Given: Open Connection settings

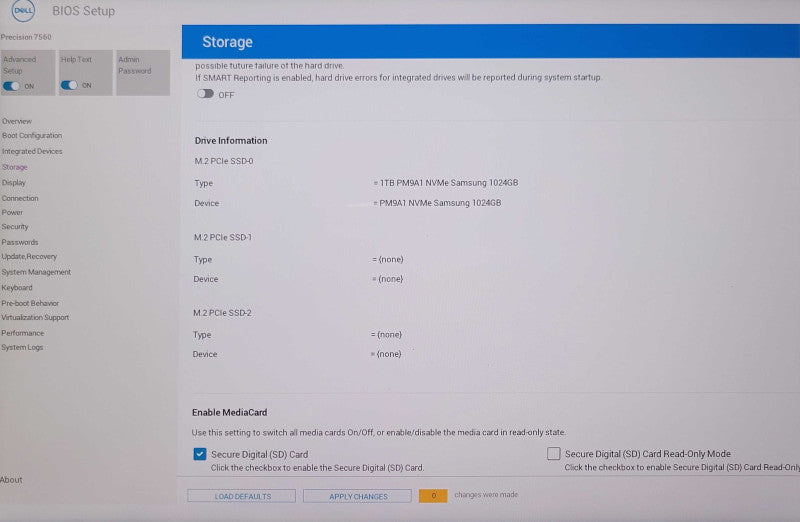Looking at the screenshot, I should [x=20, y=198].
